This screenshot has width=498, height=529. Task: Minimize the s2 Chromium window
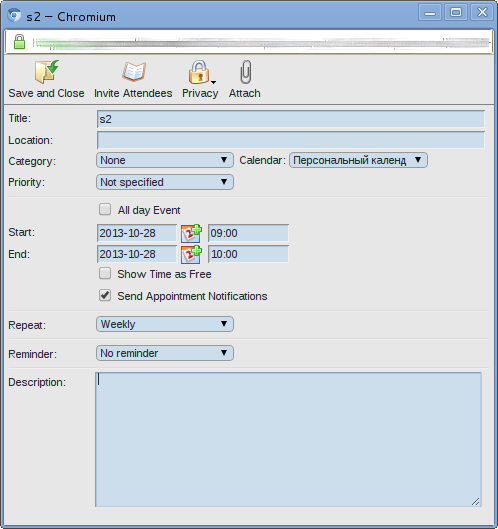[430, 12]
